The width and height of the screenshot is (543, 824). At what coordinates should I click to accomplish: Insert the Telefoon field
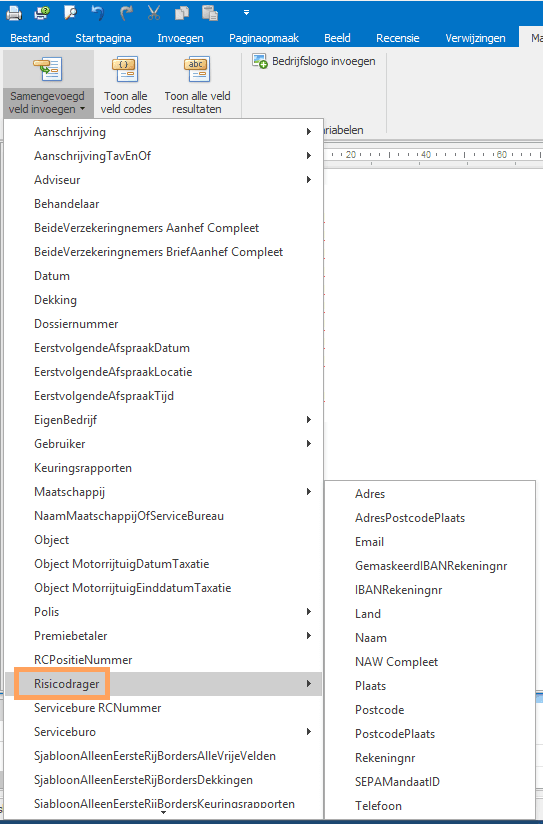click(430, 806)
